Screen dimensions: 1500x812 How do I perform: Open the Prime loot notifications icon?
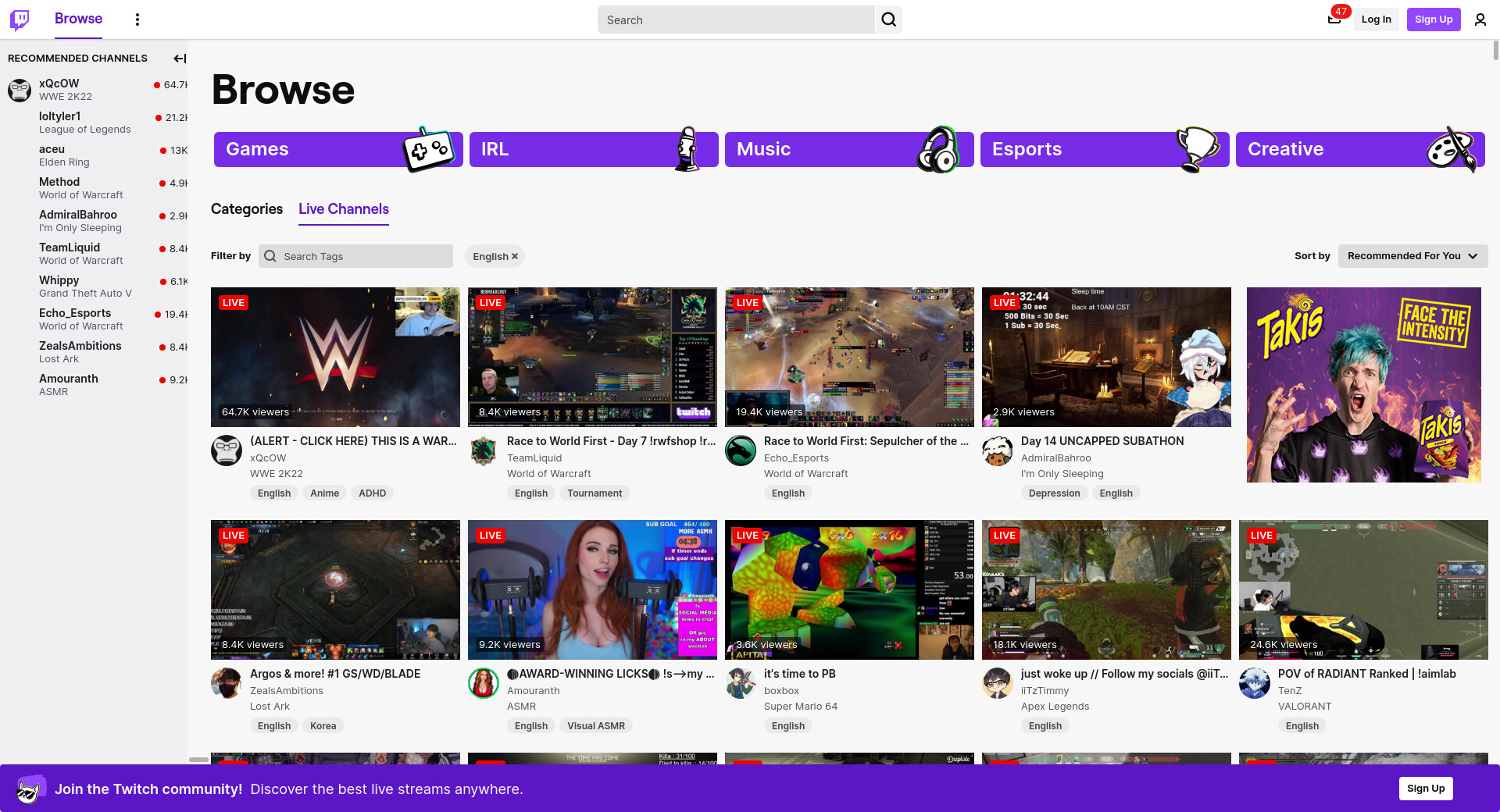coord(1334,20)
